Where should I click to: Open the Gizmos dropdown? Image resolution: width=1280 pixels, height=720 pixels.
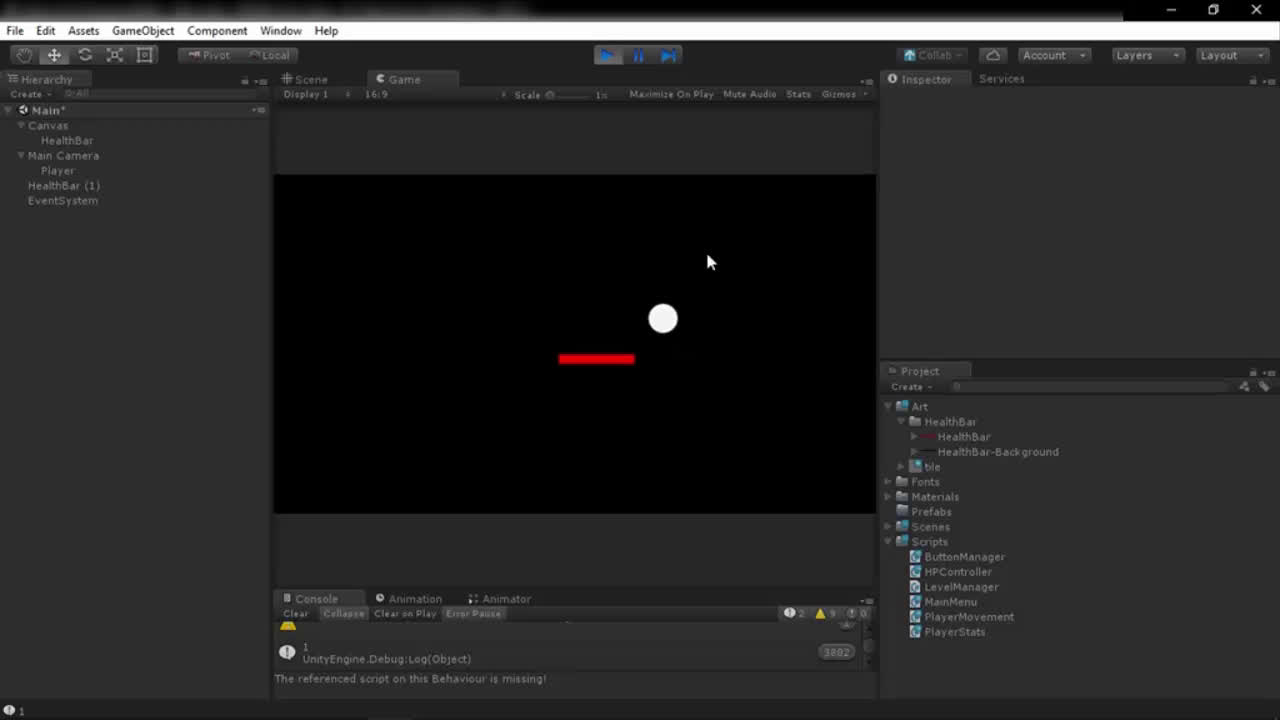coord(844,94)
